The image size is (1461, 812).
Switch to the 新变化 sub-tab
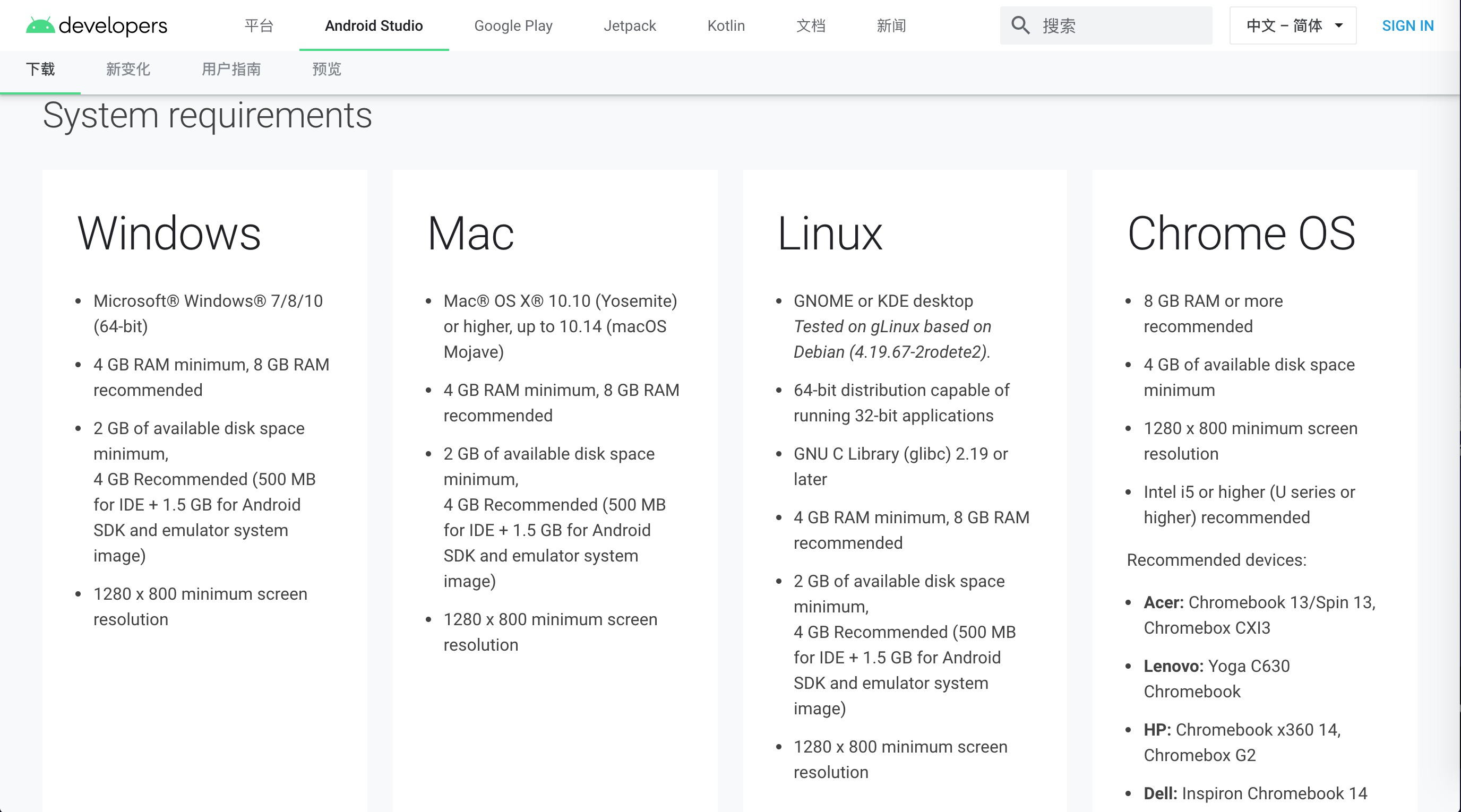[128, 69]
